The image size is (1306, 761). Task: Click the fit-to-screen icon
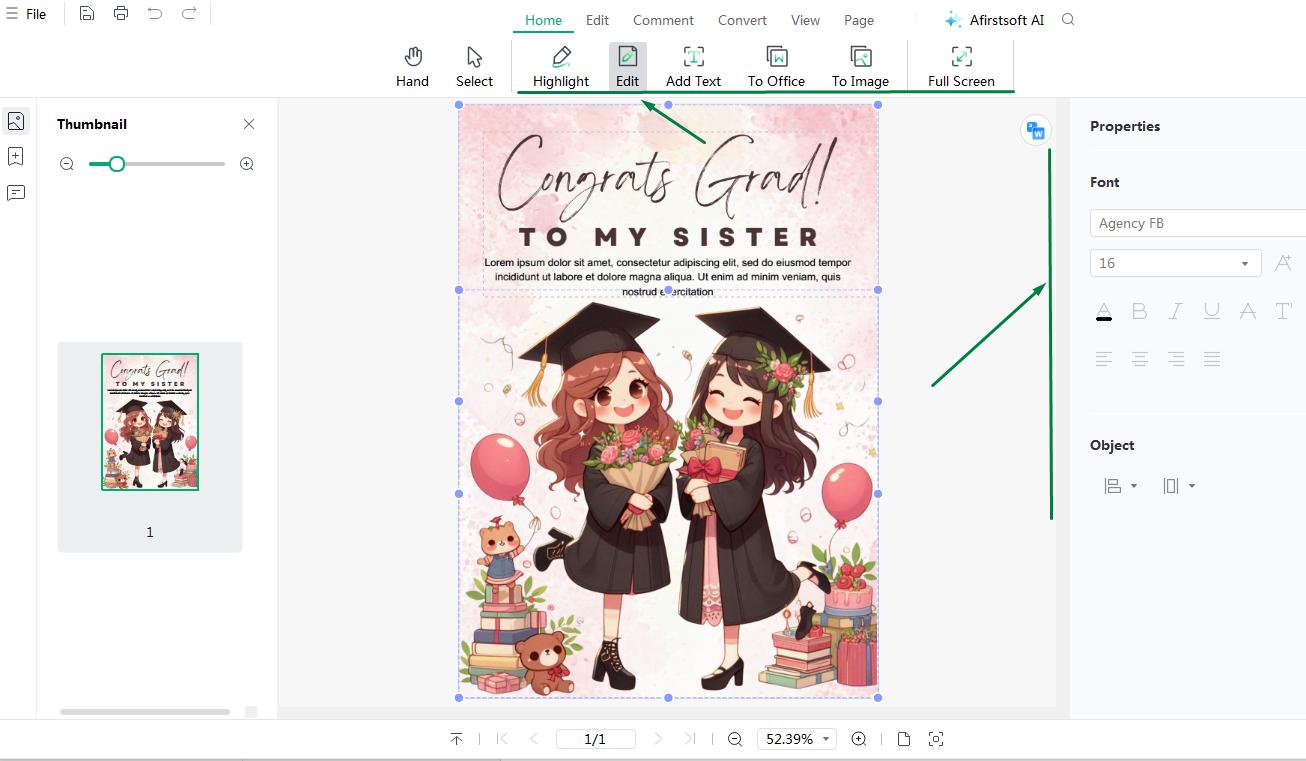tap(936, 739)
